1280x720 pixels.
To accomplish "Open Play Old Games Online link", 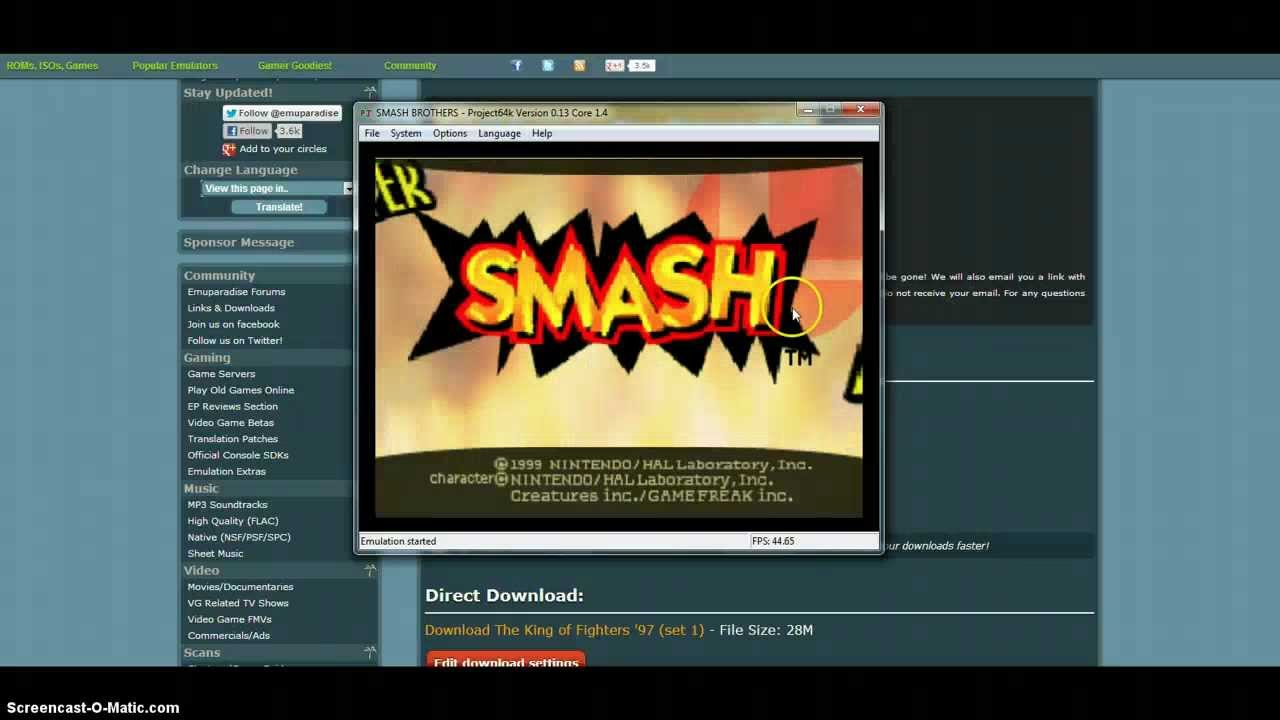I will click(241, 390).
